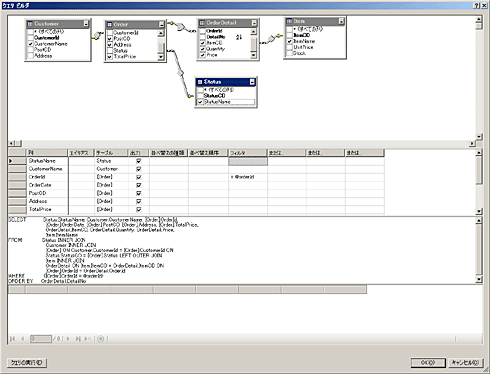
Task: Click 'PostCD' column cell in the grid
Action: [48, 193]
